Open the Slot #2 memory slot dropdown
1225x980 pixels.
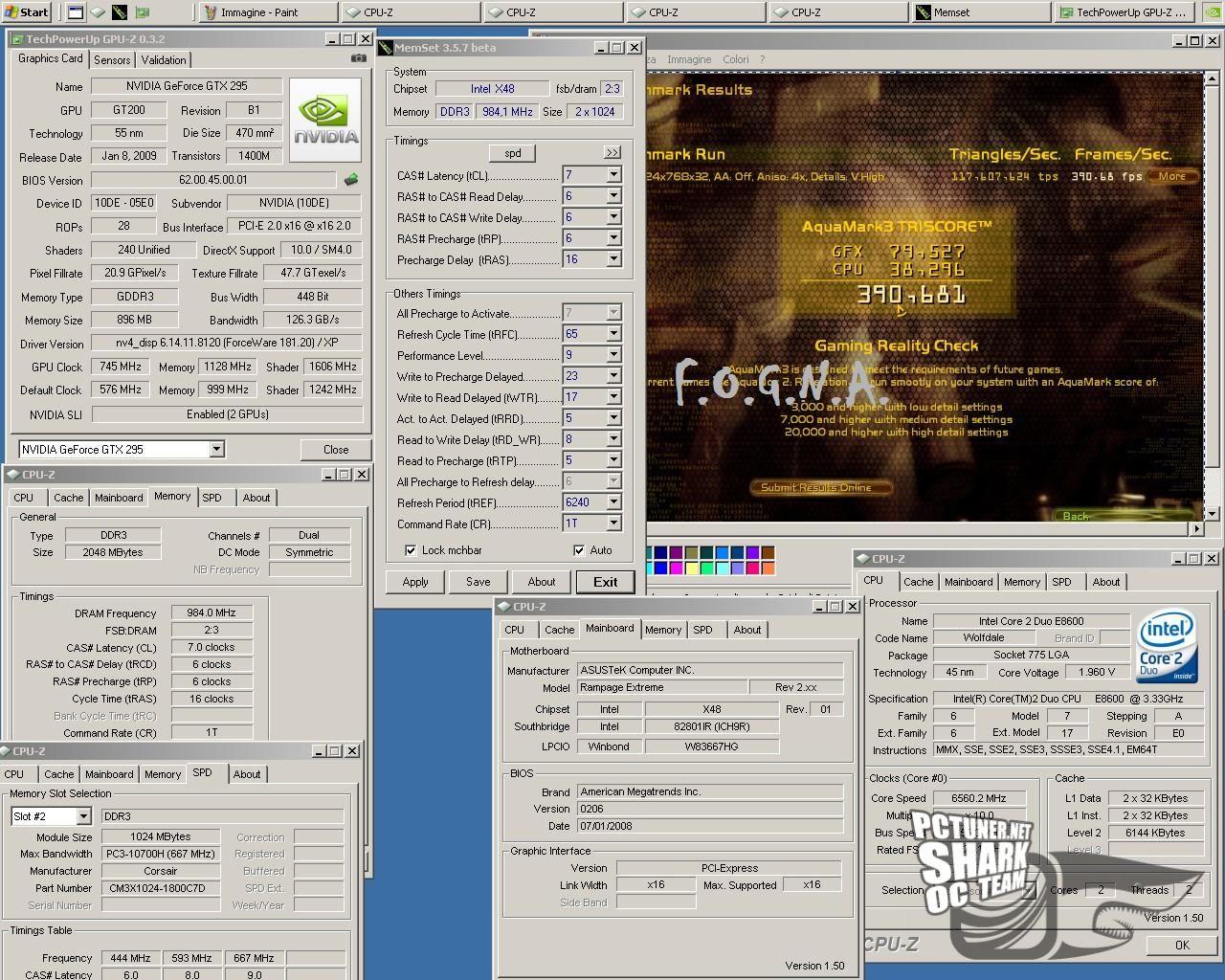(x=83, y=816)
